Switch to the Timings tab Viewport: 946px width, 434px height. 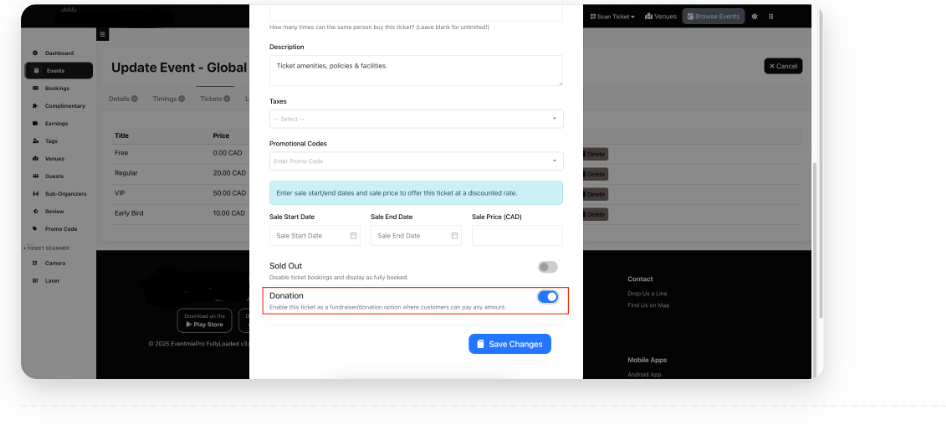point(168,99)
